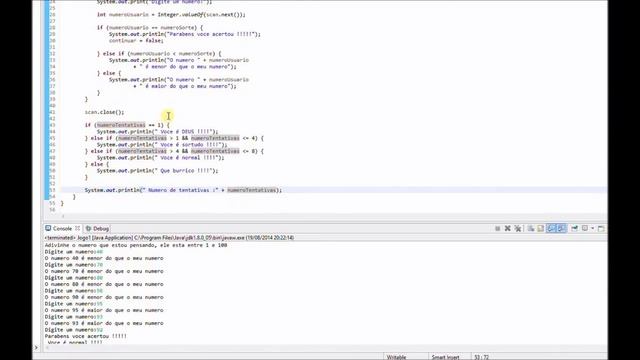Clear the console output
Image resolution: width=640 pixels, height=360 pixels.
click(x=531, y=229)
